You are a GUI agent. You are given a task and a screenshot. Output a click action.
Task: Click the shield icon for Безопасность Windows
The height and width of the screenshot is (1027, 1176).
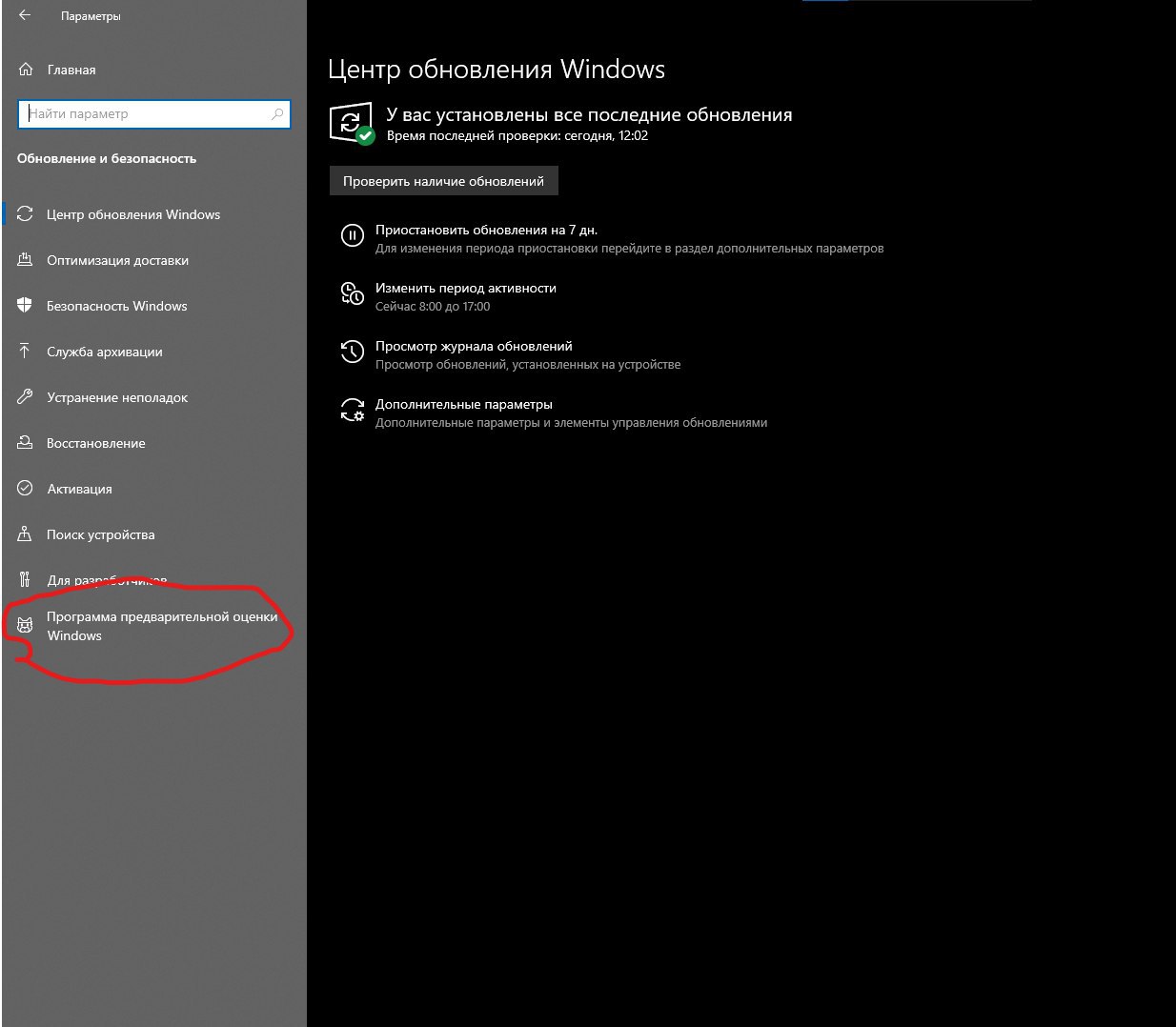26,306
